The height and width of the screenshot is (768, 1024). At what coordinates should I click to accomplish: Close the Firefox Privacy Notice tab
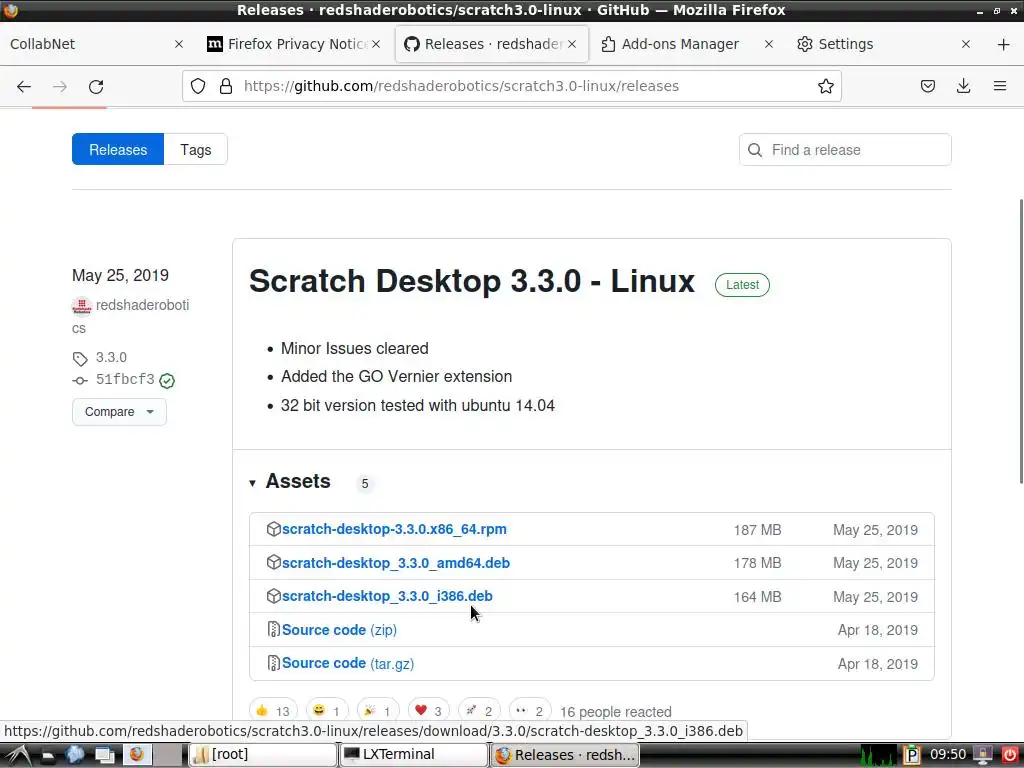click(376, 44)
